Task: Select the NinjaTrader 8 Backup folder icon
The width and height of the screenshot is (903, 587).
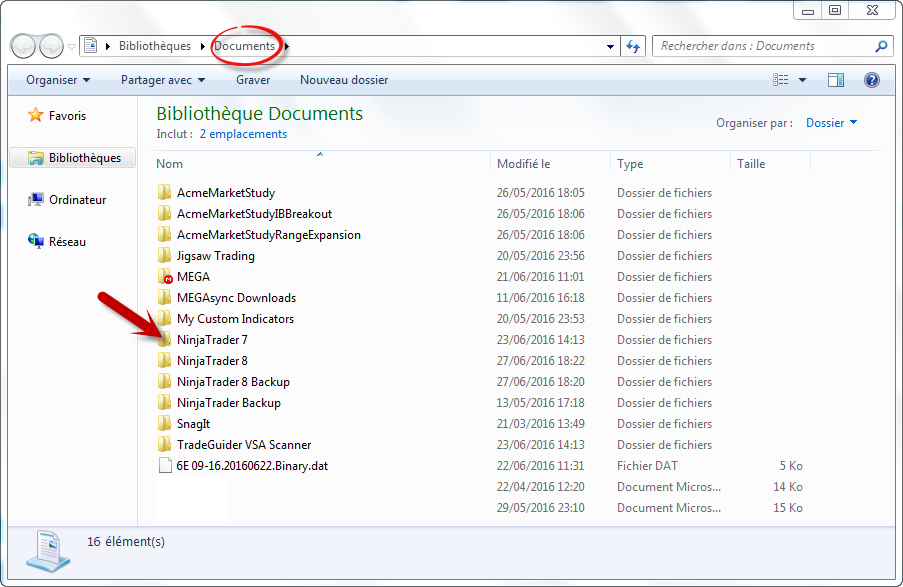Action: click(165, 382)
